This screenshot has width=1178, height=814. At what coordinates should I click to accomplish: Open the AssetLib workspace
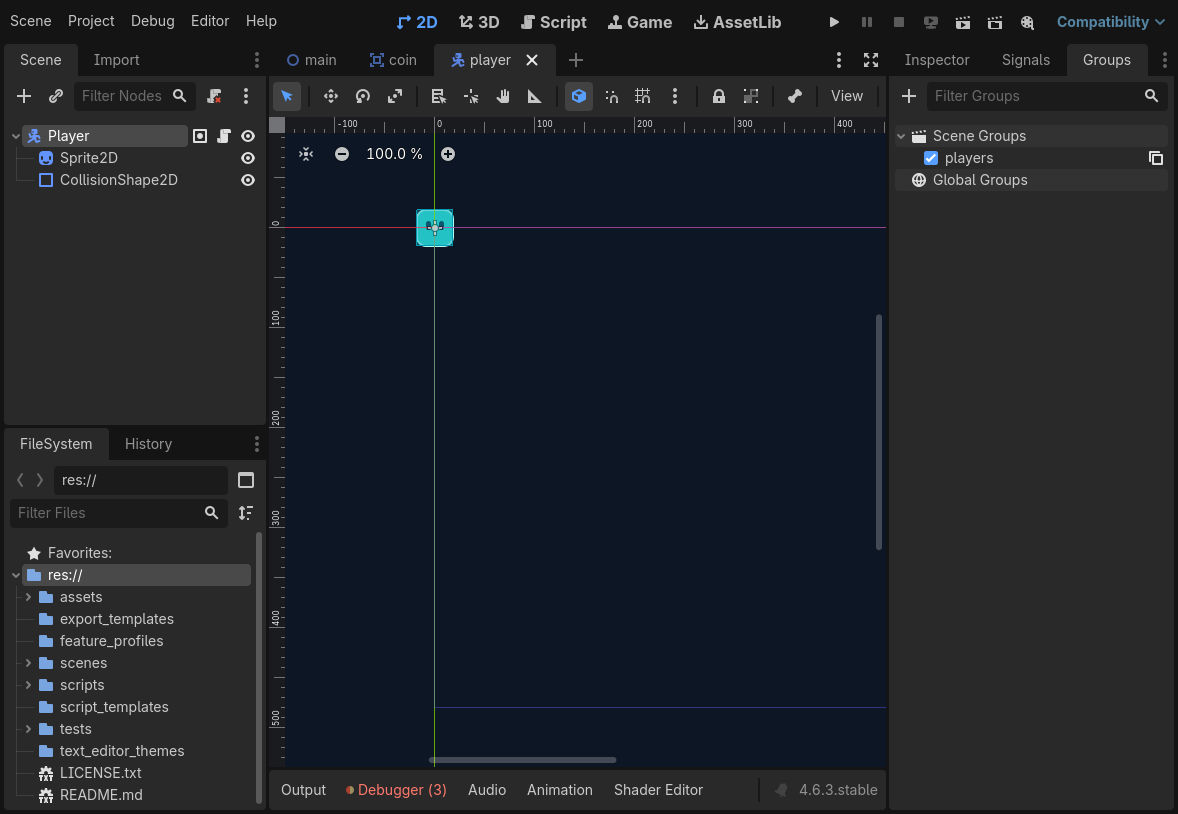click(x=737, y=22)
